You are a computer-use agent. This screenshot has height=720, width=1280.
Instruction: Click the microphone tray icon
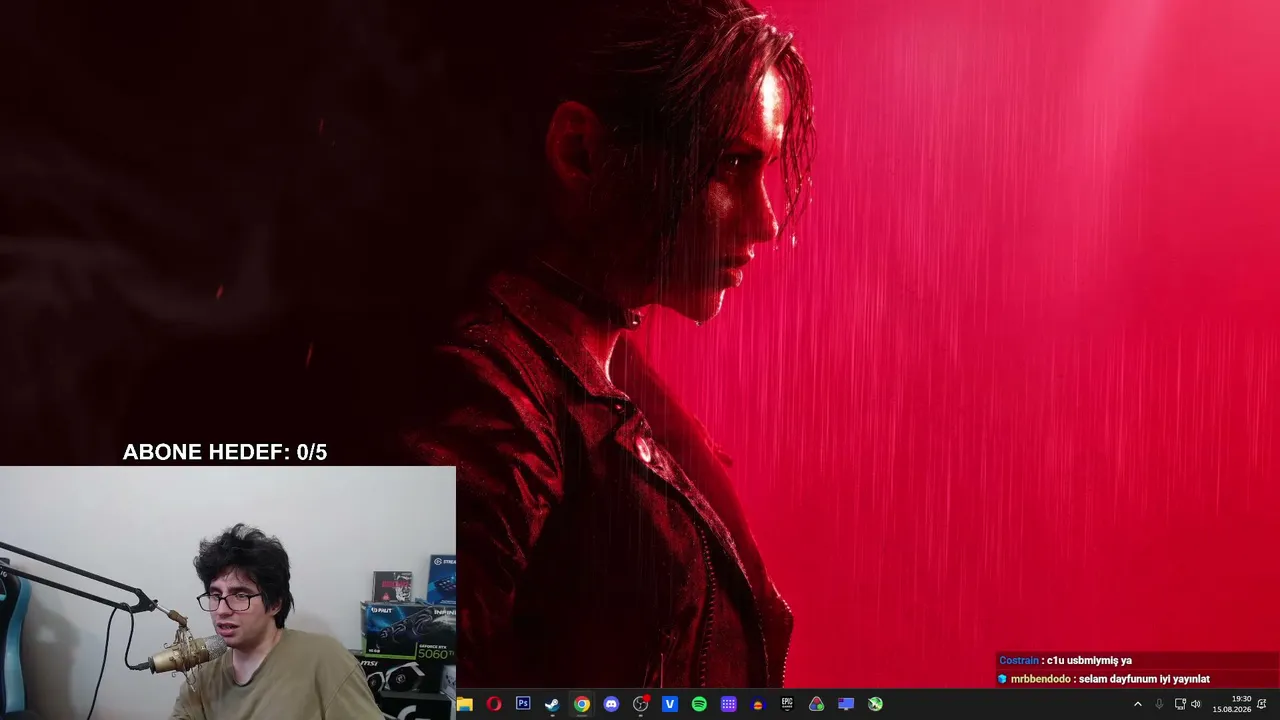tap(1159, 704)
